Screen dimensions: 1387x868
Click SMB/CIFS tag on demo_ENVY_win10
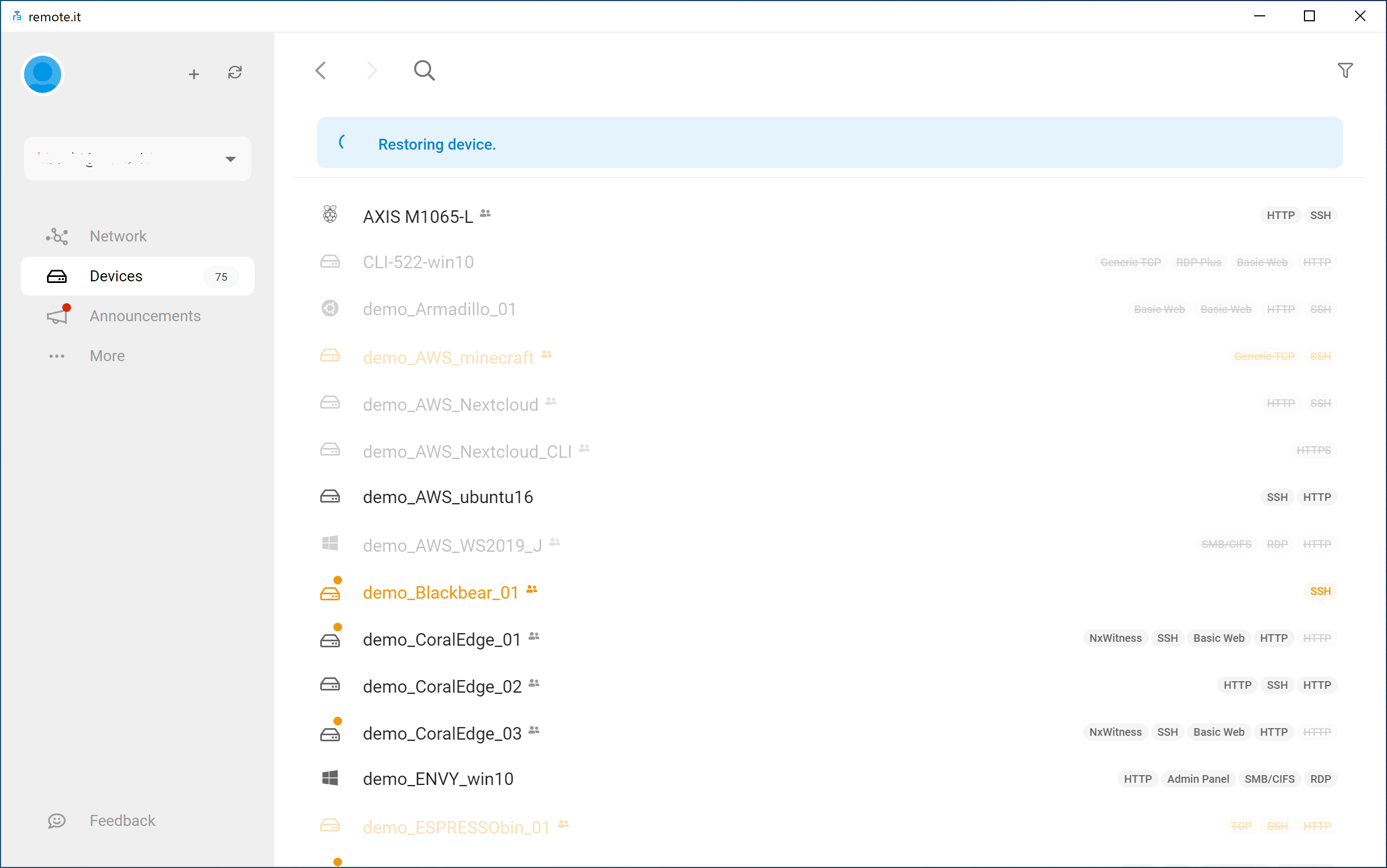click(x=1270, y=780)
